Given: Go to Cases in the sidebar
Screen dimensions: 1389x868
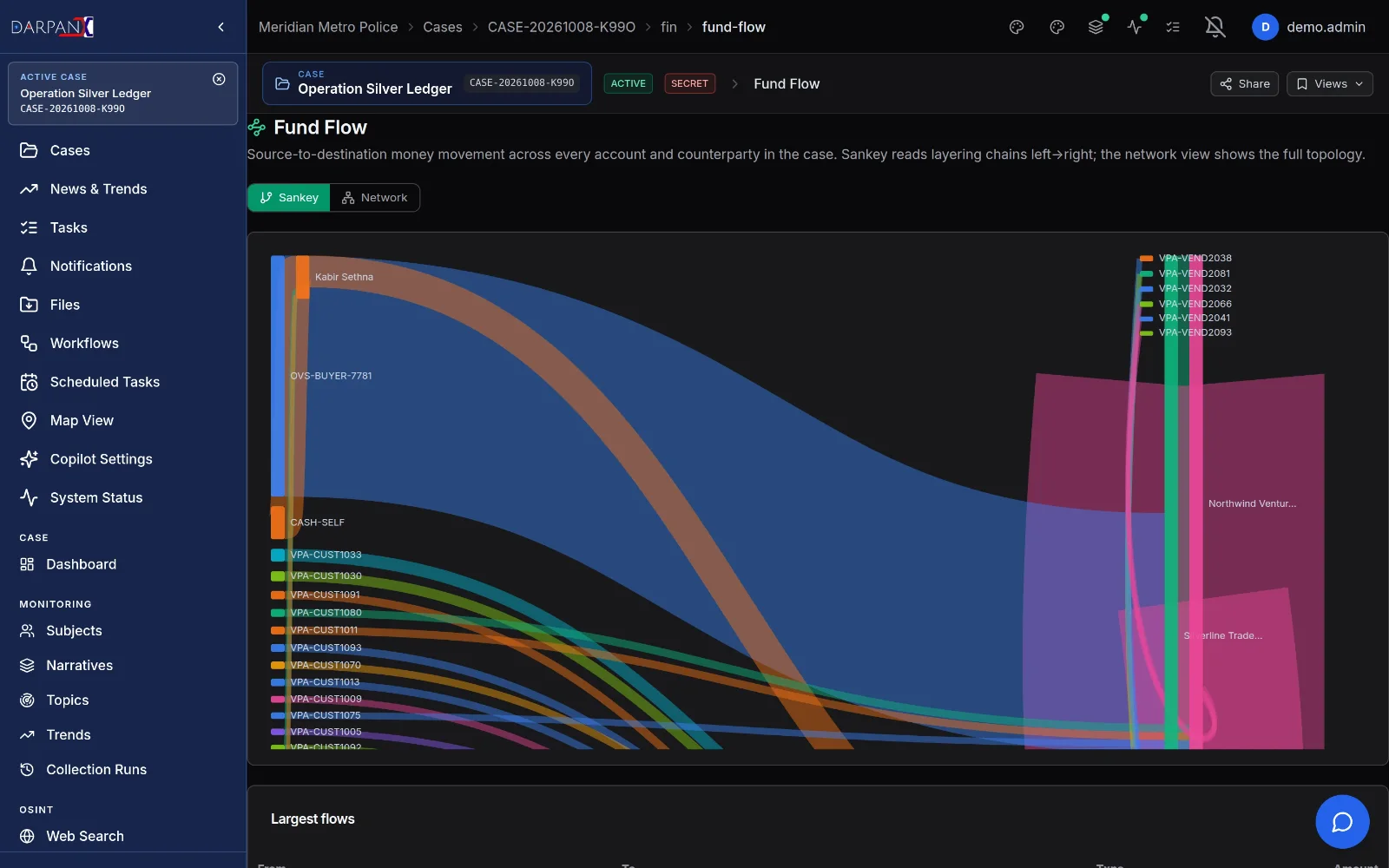Looking at the screenshot, I should pos(123,150).
